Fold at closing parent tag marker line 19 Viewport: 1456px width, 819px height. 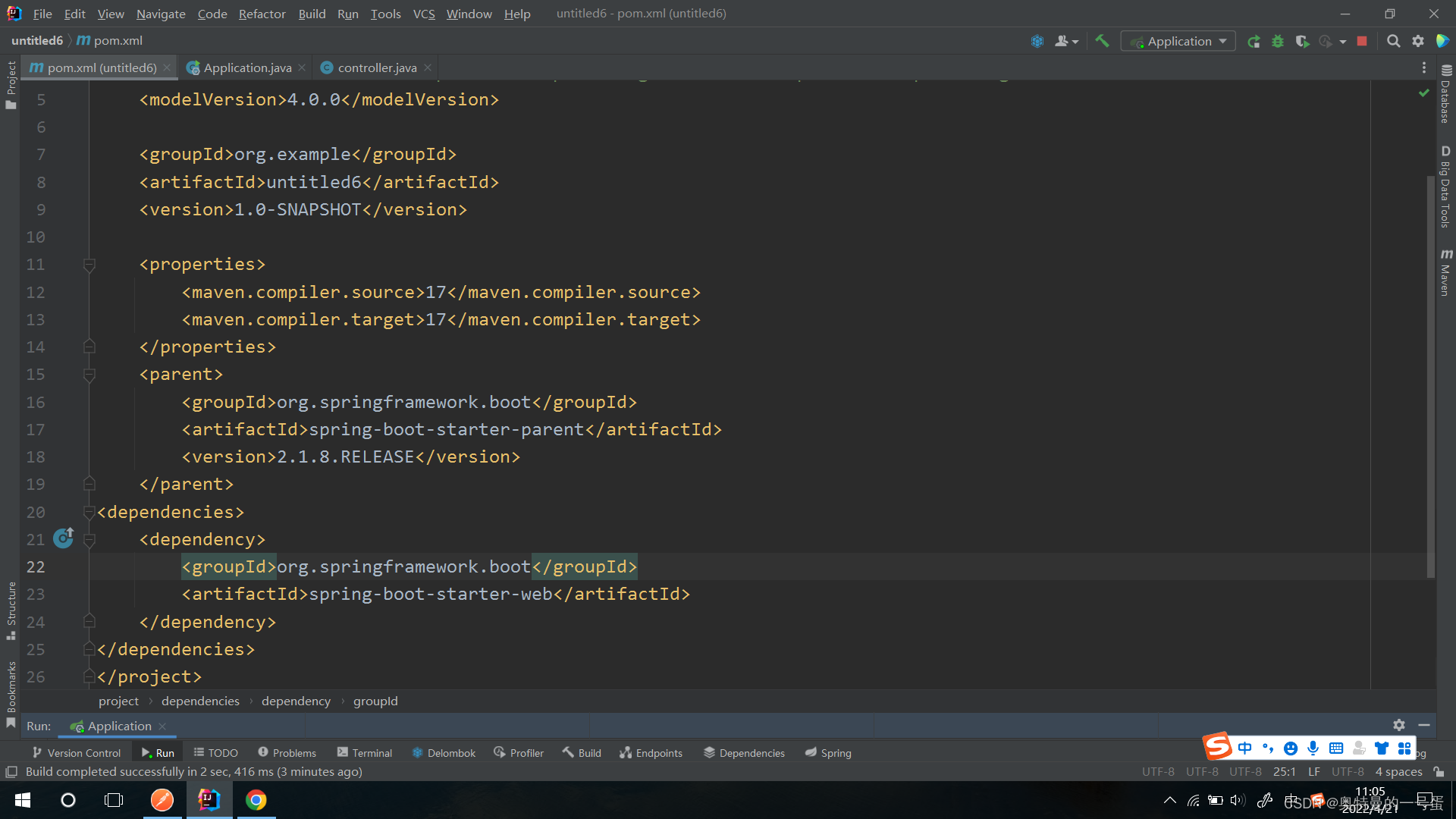[x=89, y=484]
